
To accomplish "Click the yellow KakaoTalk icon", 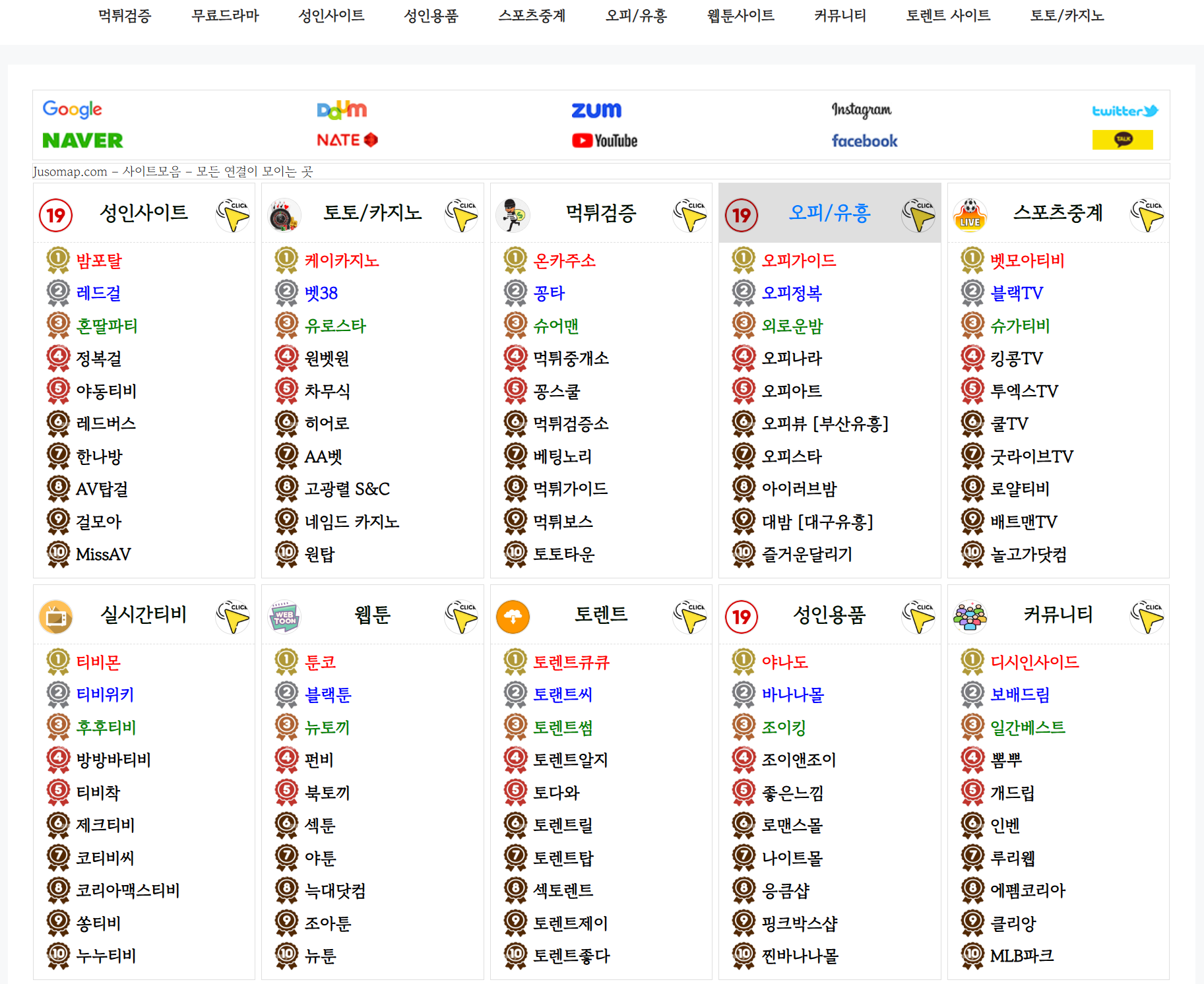I will [1122, 140].
